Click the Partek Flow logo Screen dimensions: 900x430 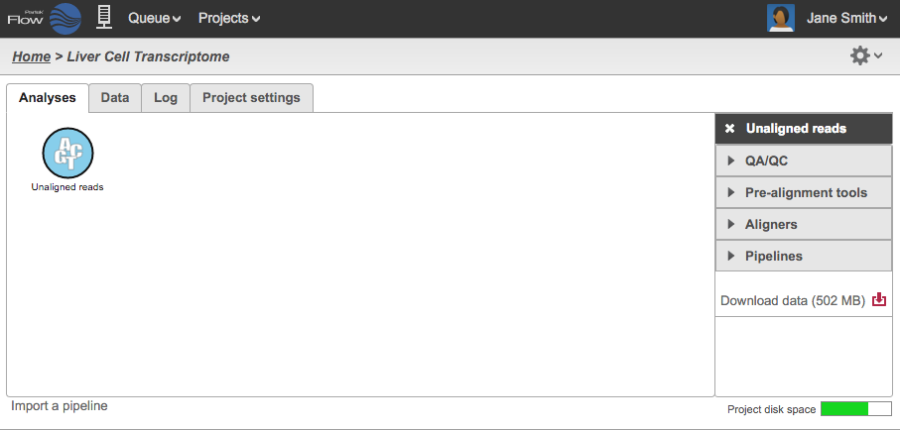coord(45,18)
